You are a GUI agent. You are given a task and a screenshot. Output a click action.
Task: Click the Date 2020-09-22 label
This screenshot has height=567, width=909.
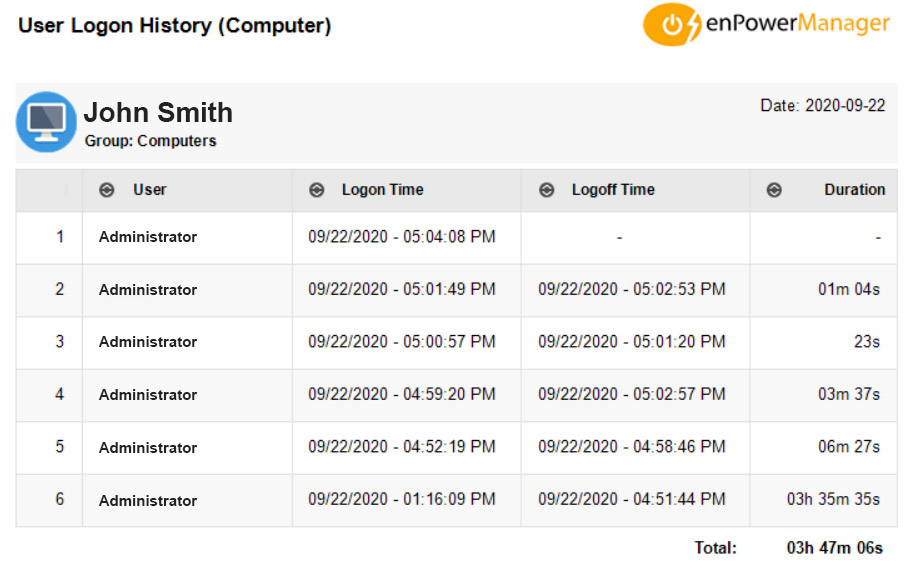823,106
